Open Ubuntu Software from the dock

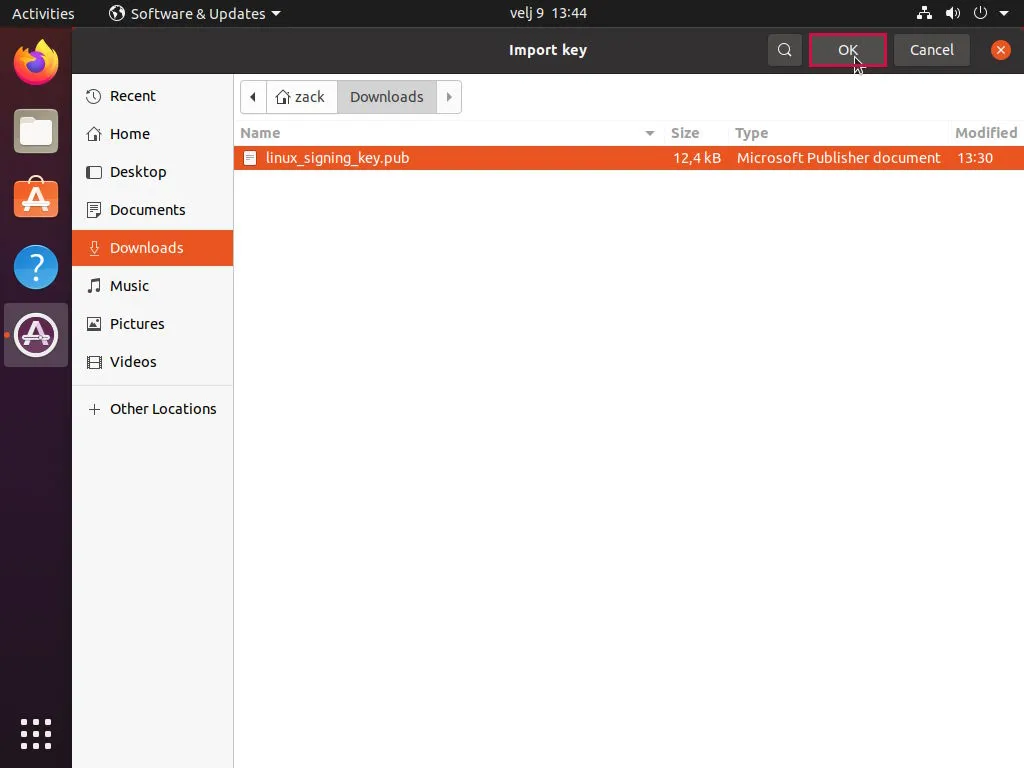click(x=36, y=199)
